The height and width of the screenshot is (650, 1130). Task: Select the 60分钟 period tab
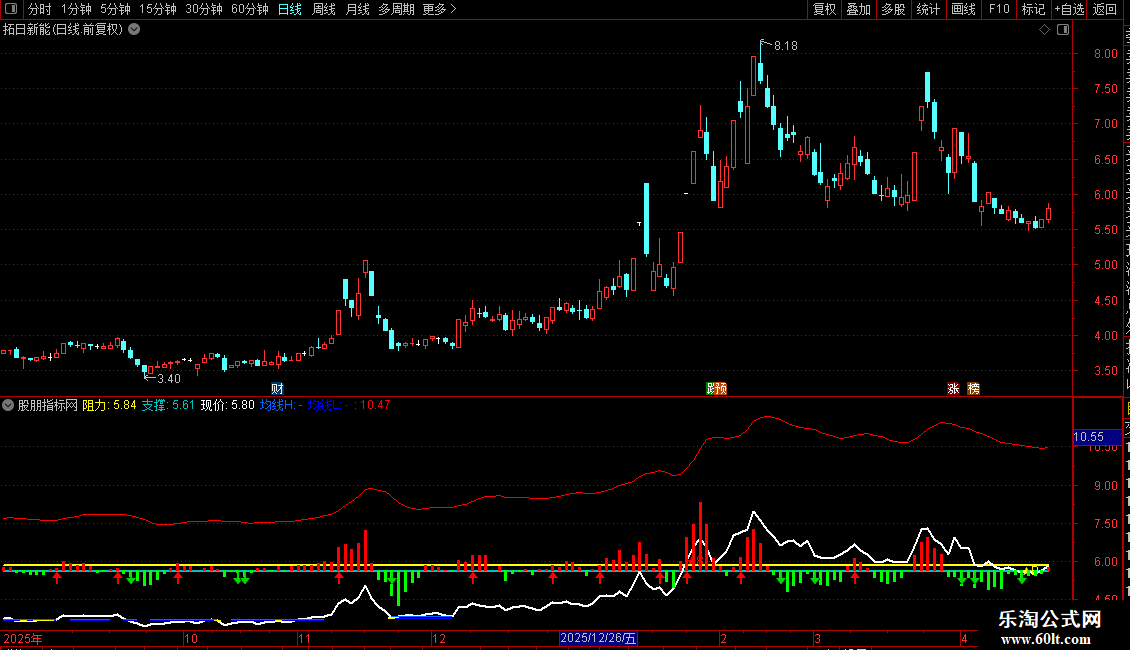click(x=249, y=9)
